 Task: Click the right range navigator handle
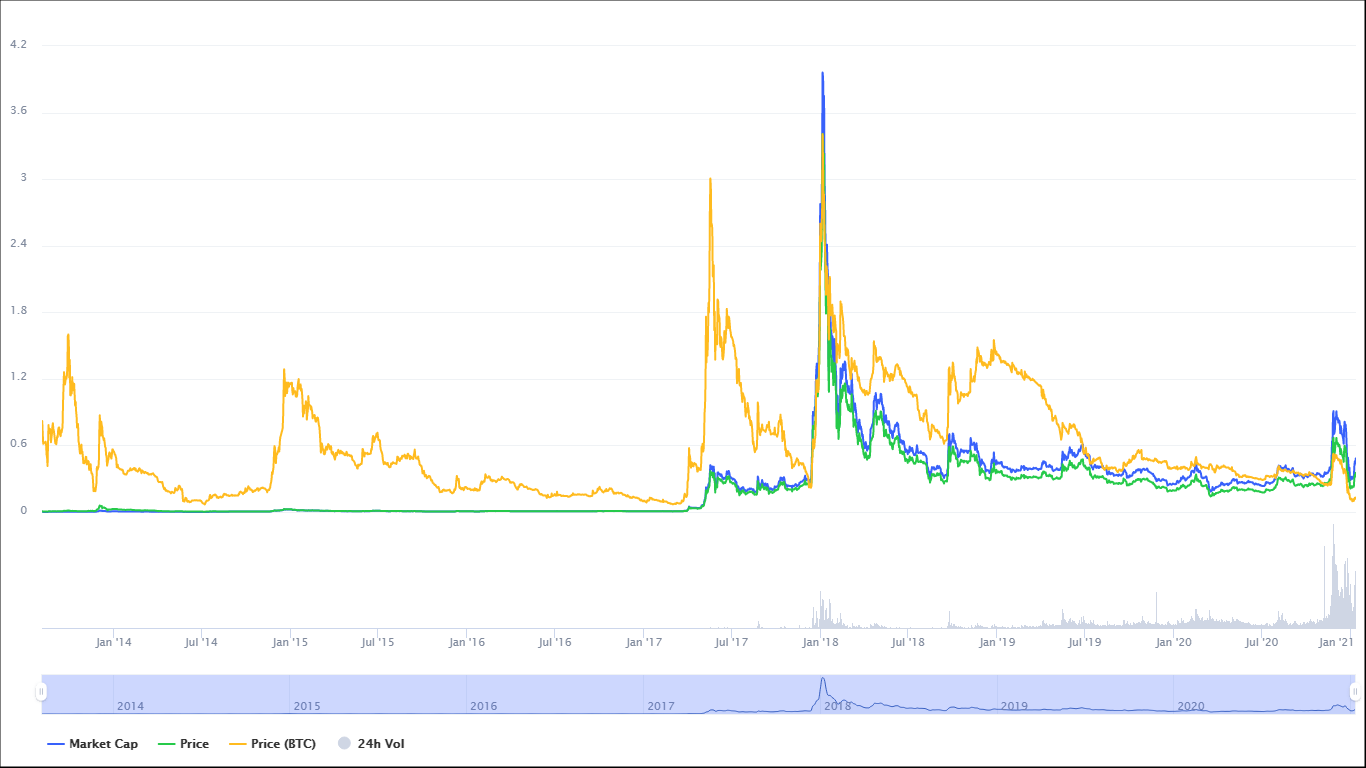pyautogui.click(x=1355, y=692)
